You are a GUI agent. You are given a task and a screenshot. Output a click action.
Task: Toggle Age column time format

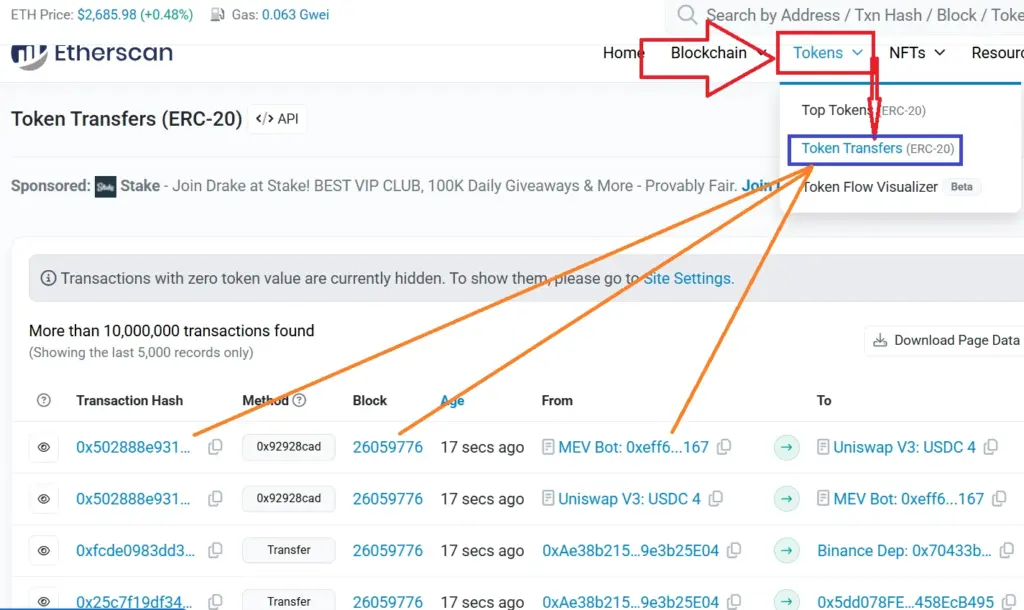pyautogui.click(x=452, y=400)
